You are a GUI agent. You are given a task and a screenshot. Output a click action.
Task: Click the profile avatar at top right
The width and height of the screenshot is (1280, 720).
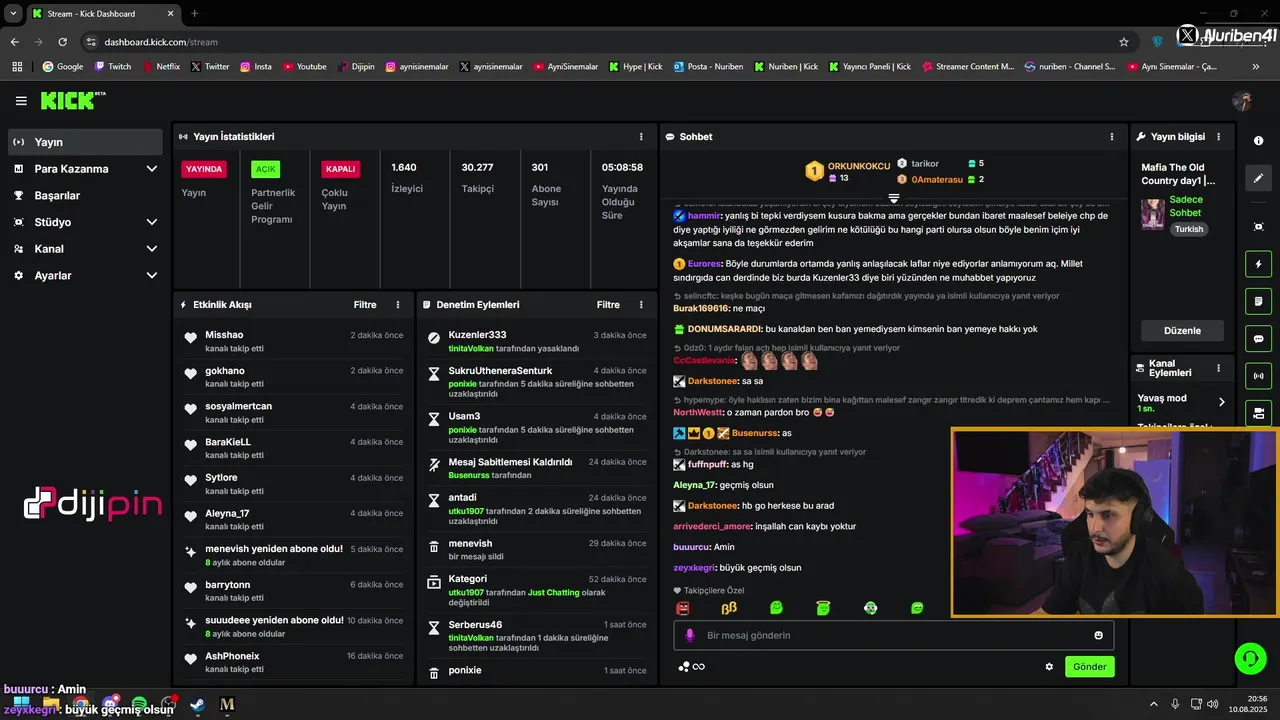pos(1242,101)
